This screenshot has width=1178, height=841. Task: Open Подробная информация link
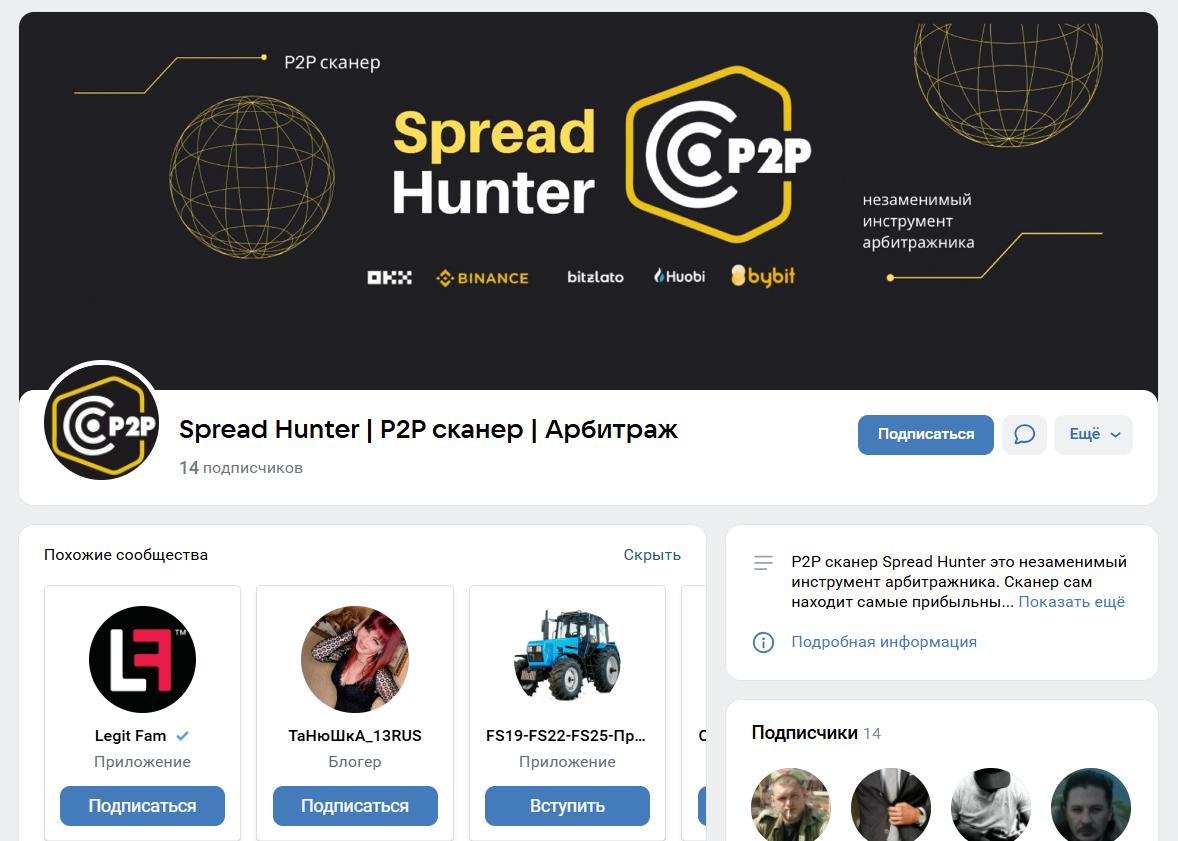884,642
